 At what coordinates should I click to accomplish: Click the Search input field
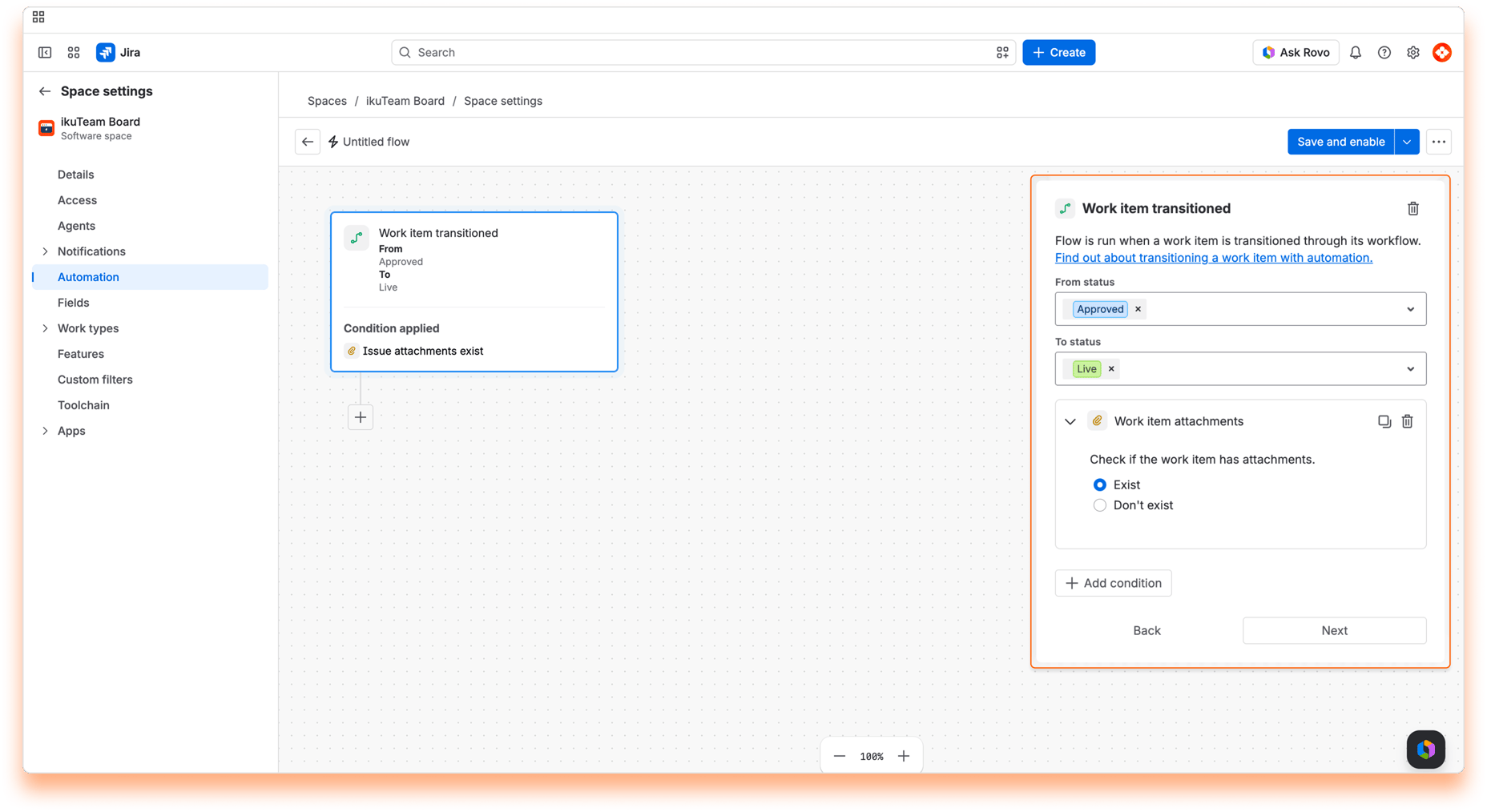tap(703, 53)
